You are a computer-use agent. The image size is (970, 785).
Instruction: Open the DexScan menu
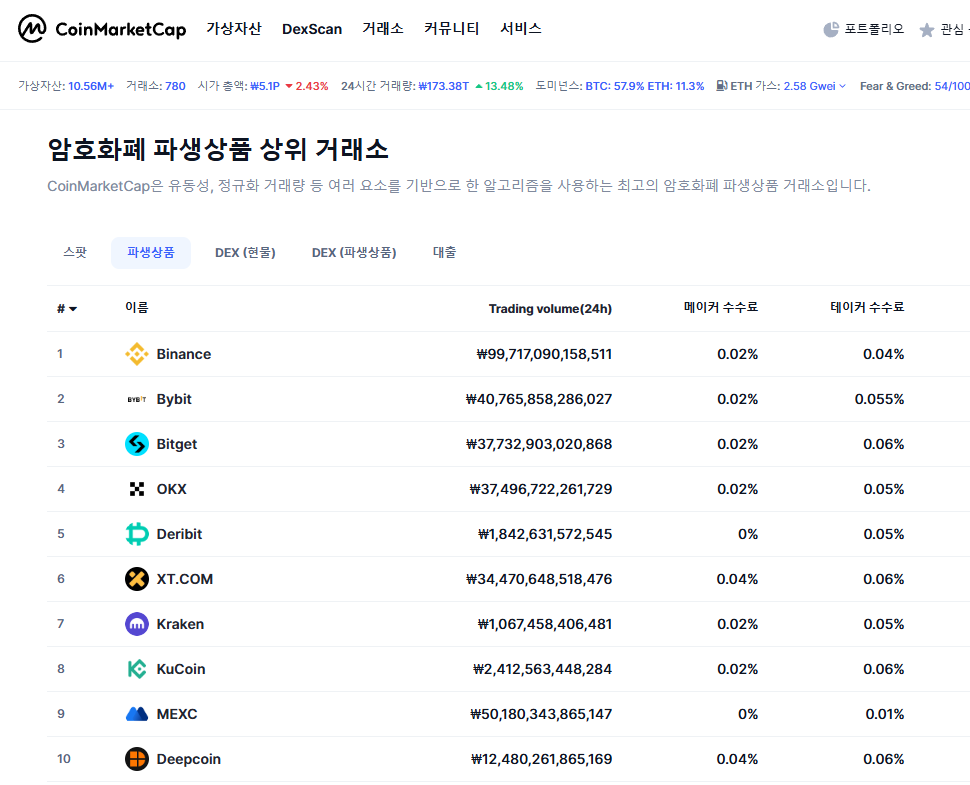click(x=312, y=29)
